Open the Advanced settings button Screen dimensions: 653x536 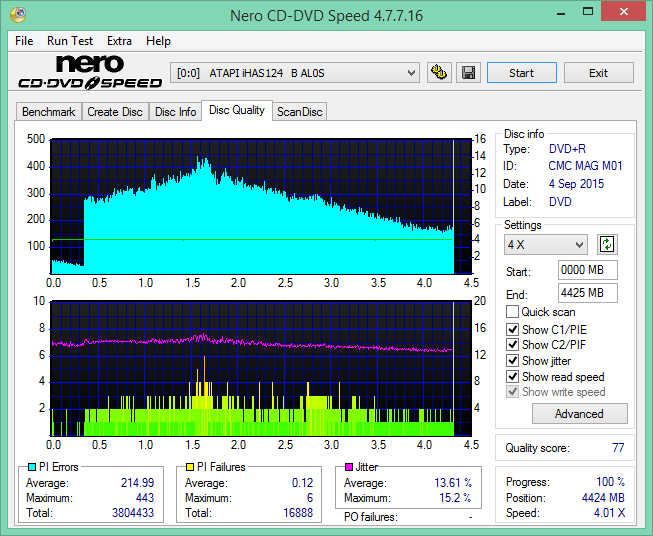pos(579,414)
